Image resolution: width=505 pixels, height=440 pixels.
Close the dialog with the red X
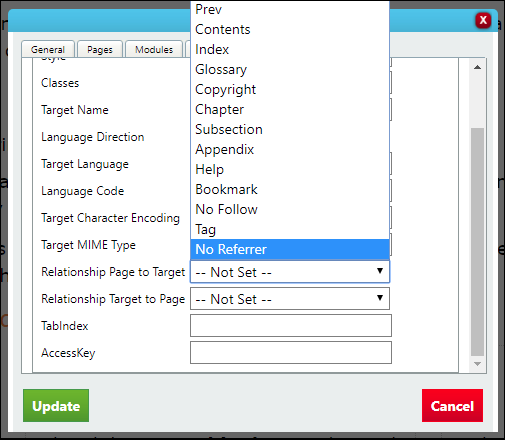click(483, 20)
